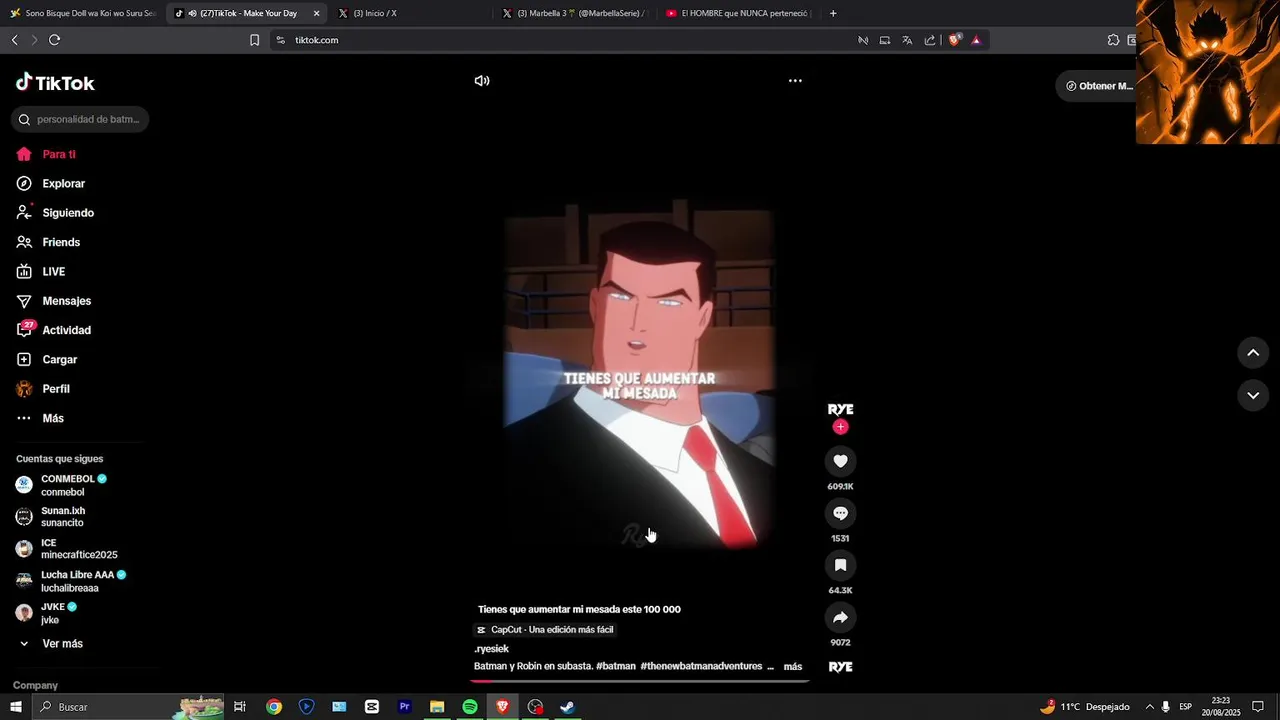Open the RYE sound disc icon
The width and height of the screenshot is (1280, 720).
(840, 667)
